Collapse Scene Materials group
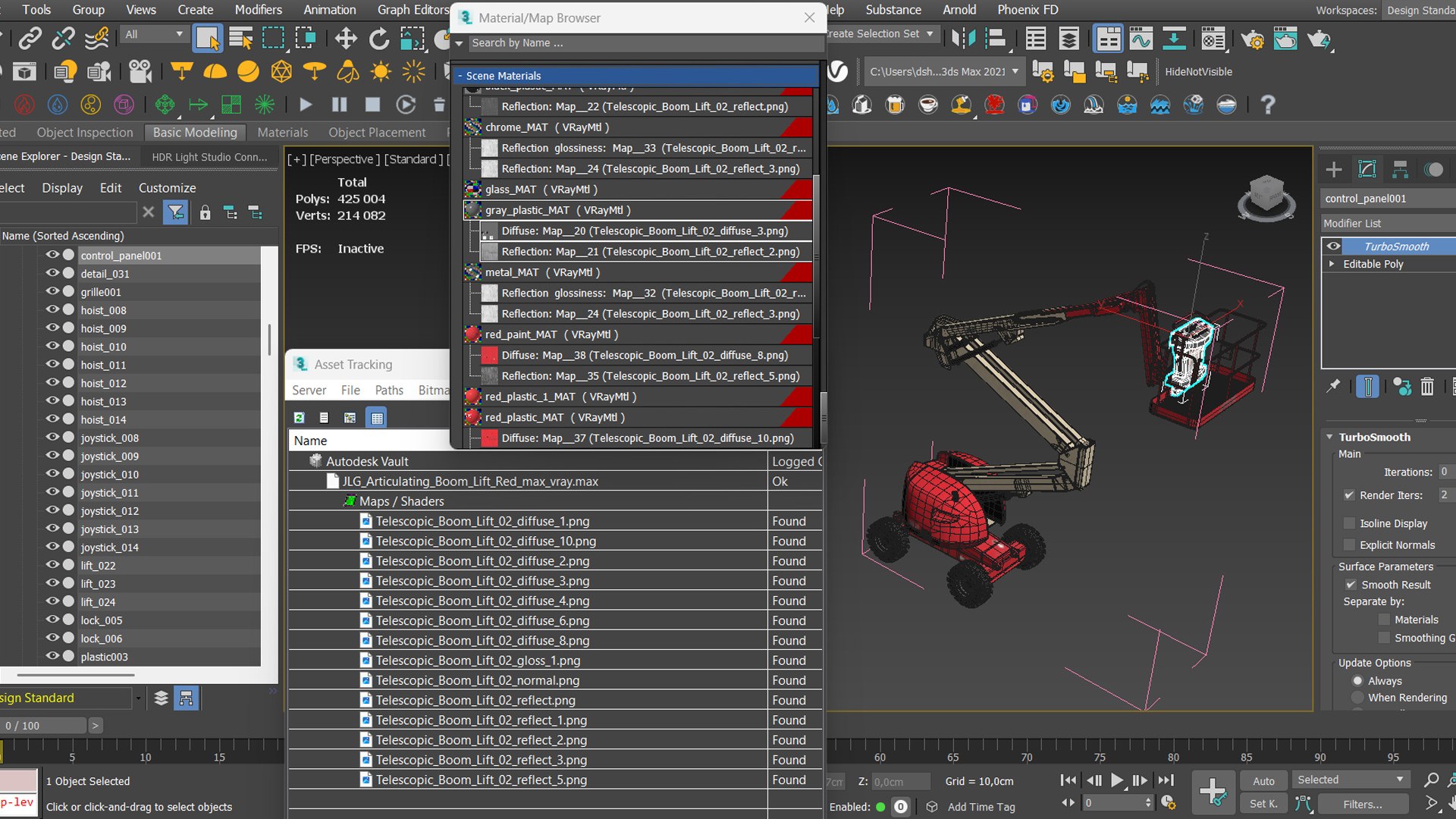This screenshot has width=1456, height=819. click(x=460, y=76)
